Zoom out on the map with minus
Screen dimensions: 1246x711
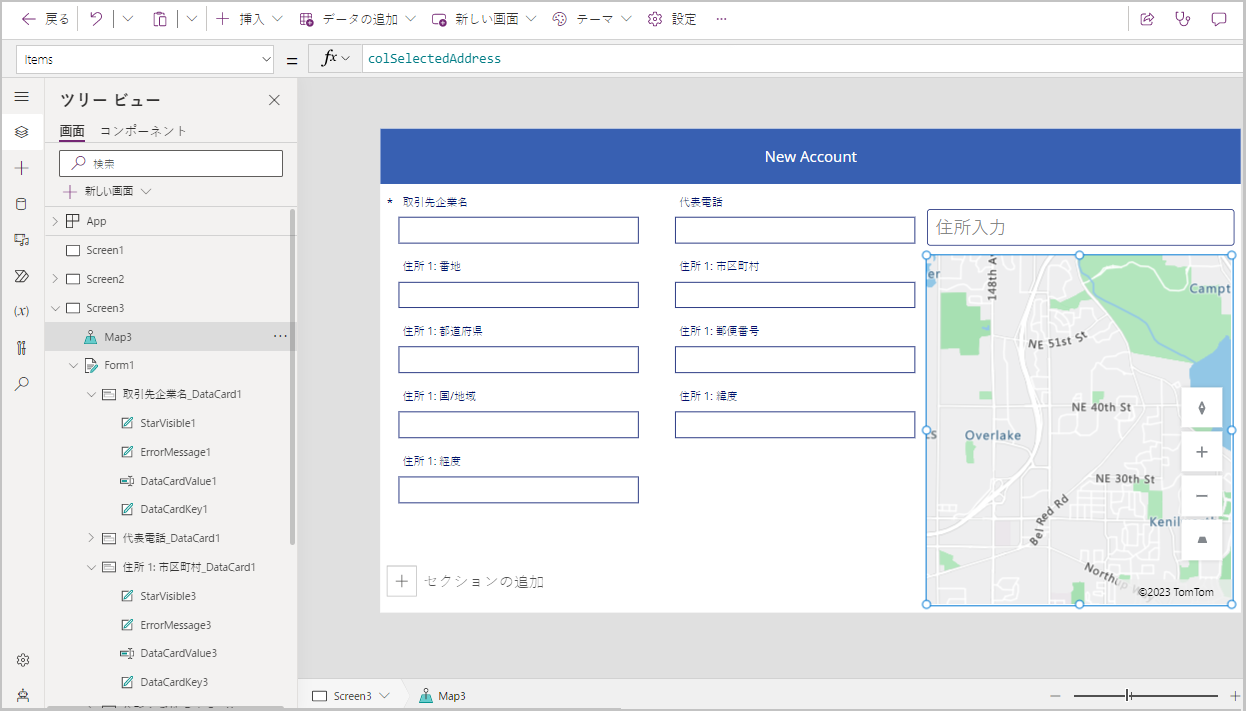[x=1202, y=496]
